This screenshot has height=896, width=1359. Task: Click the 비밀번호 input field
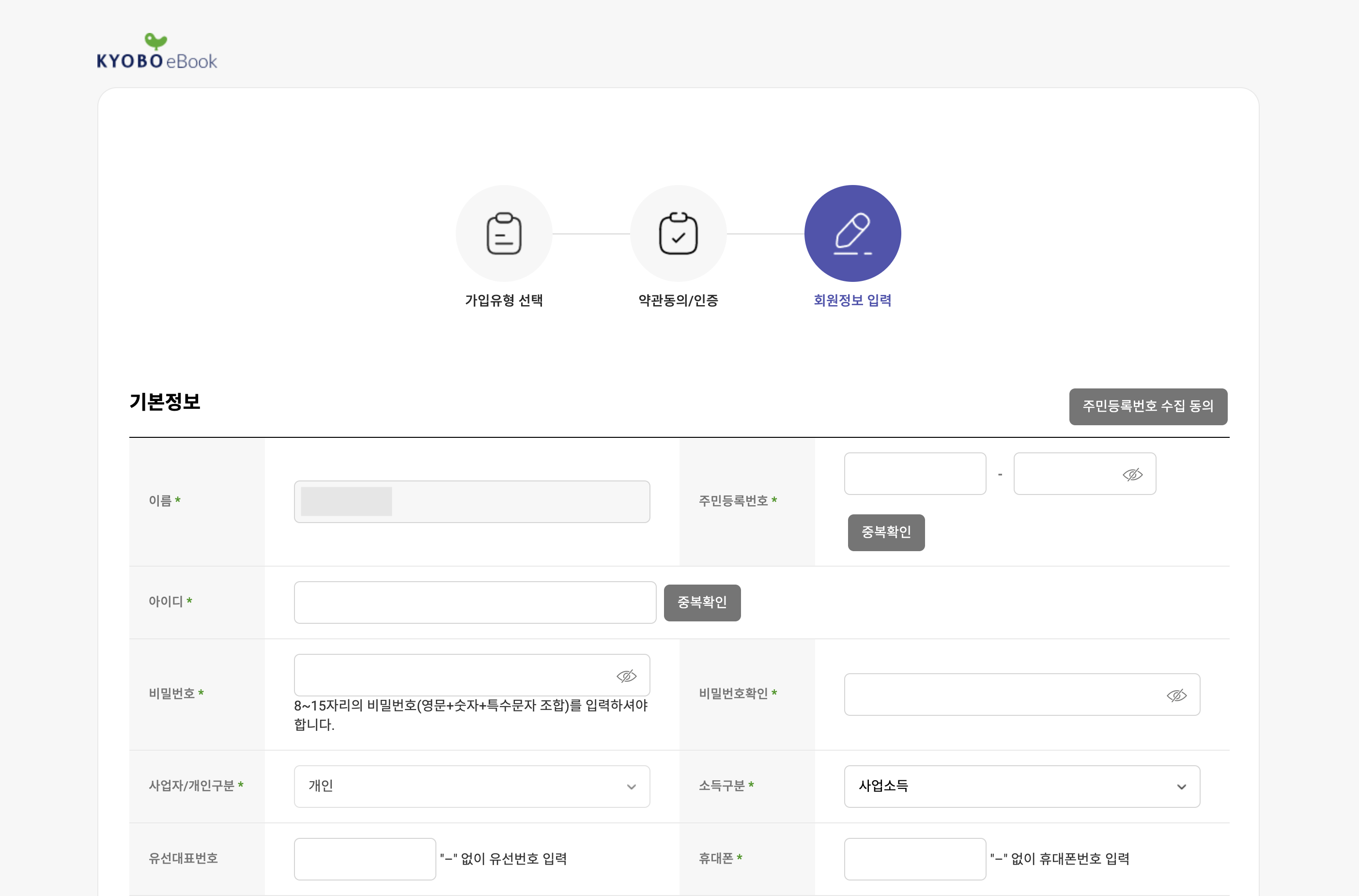pos(472,675)
